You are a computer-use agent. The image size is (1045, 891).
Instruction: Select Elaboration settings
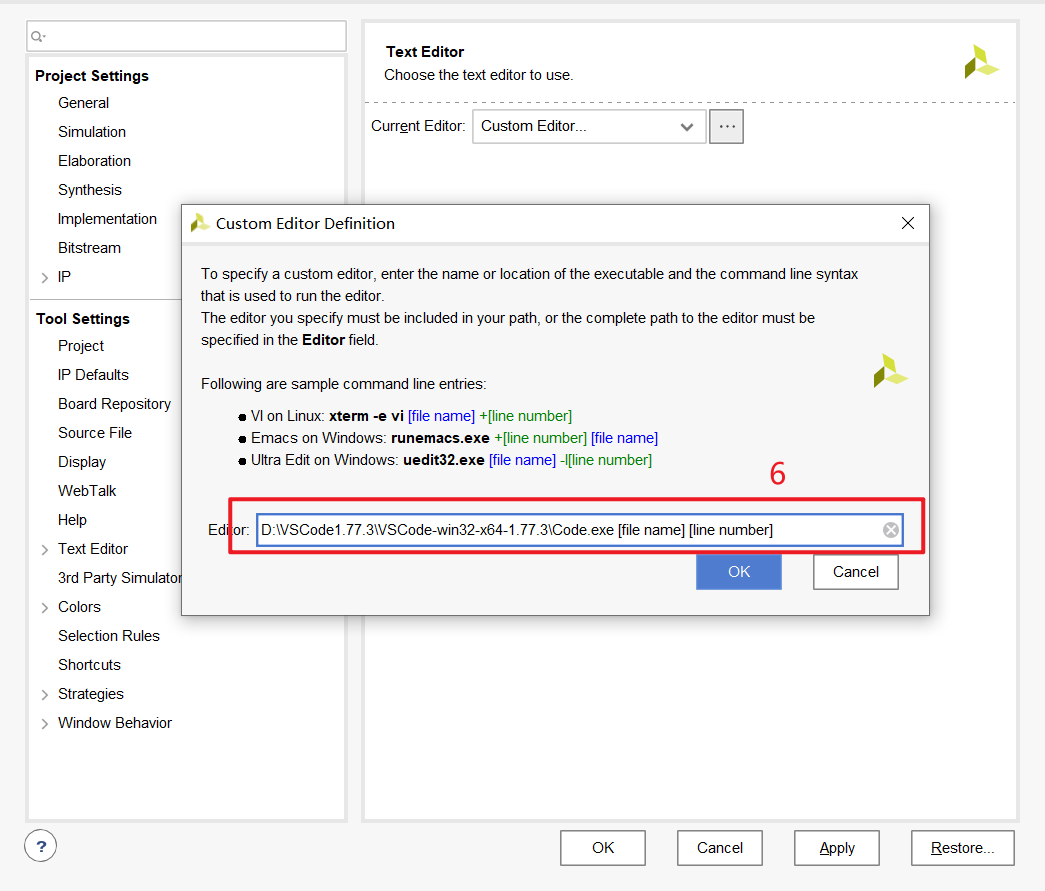[x=94, y=161]
